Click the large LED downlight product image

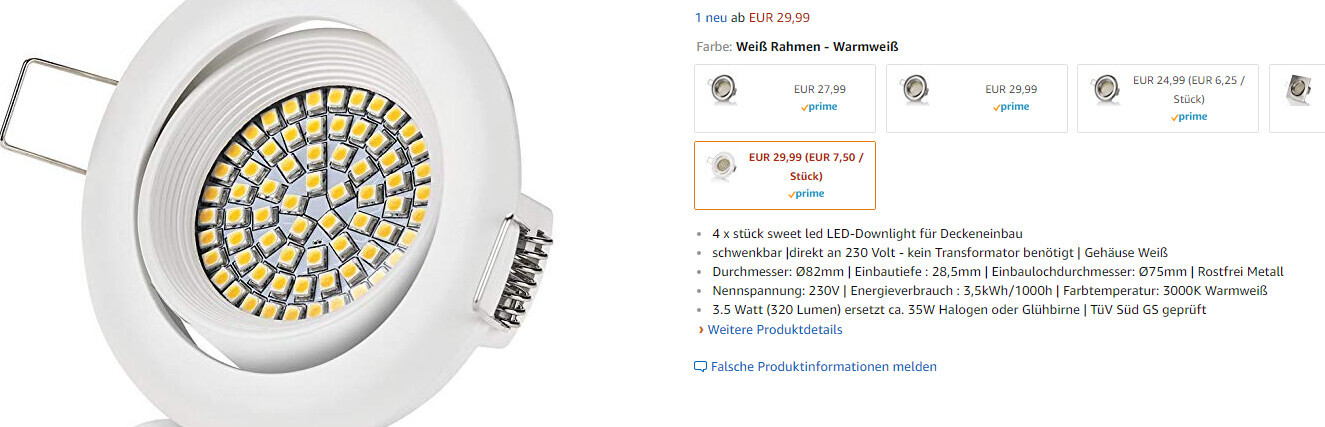click(290, 213)
